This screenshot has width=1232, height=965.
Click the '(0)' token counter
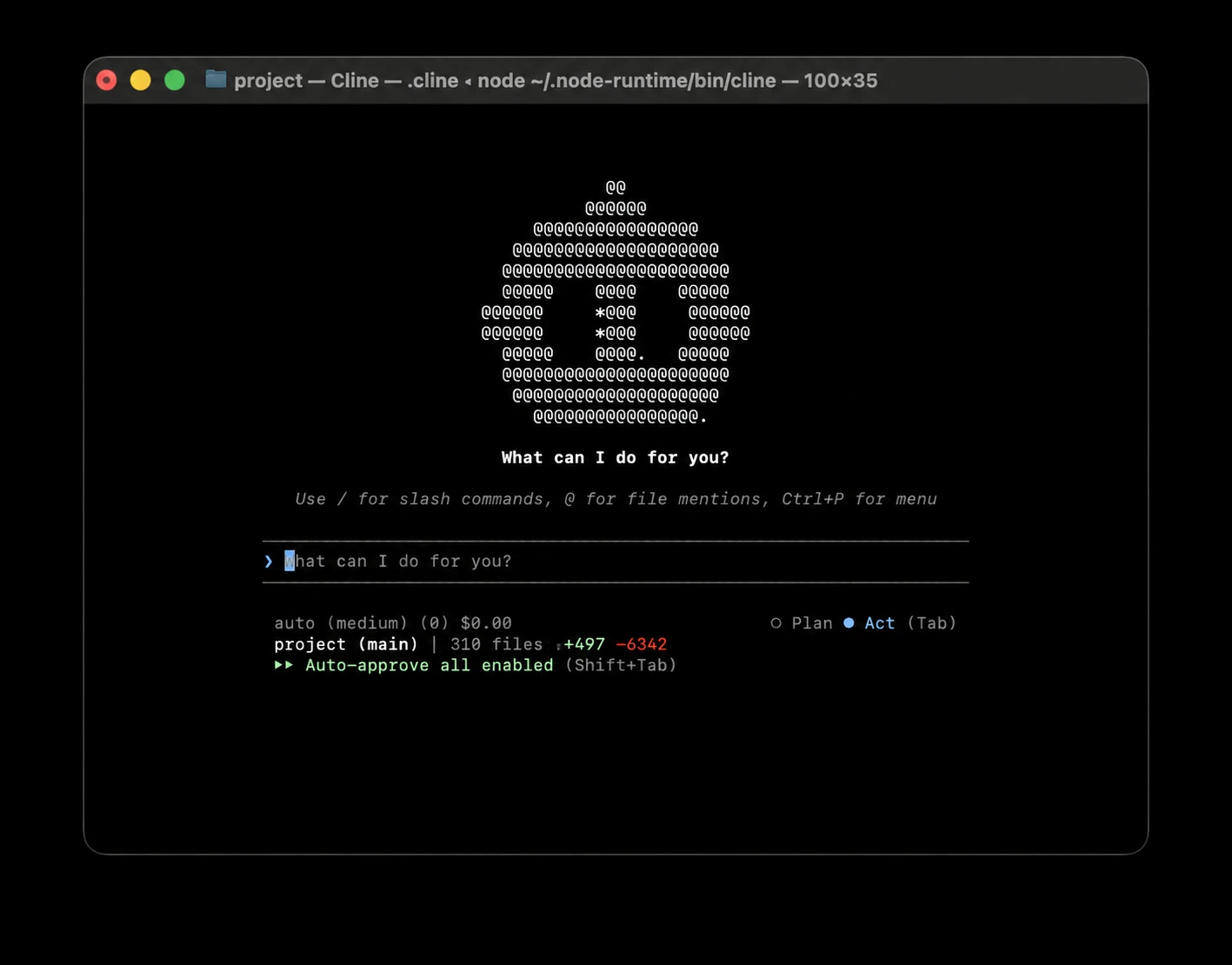[434, 623]
